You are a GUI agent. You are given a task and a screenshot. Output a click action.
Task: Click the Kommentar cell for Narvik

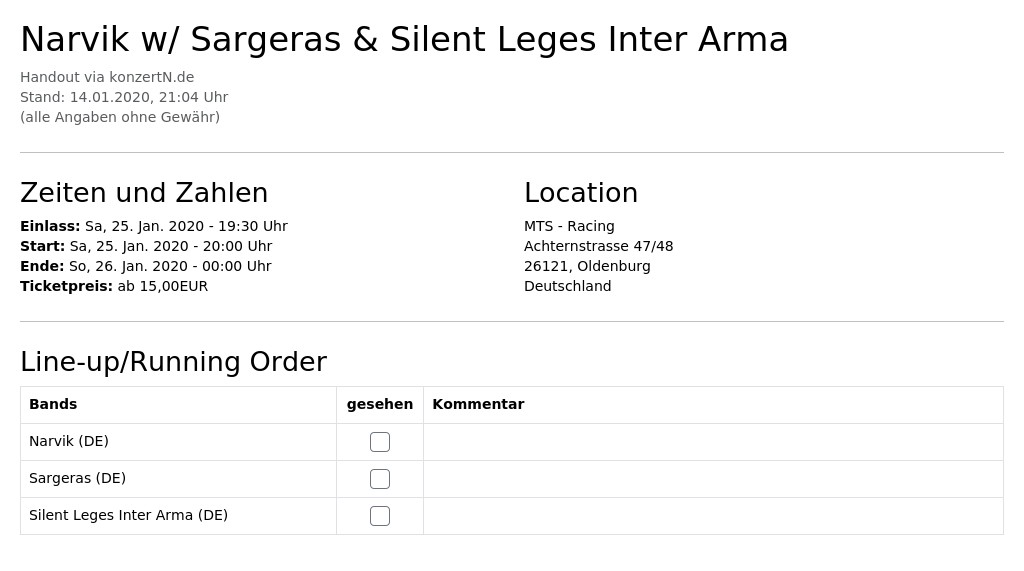(x=713, y=442)
